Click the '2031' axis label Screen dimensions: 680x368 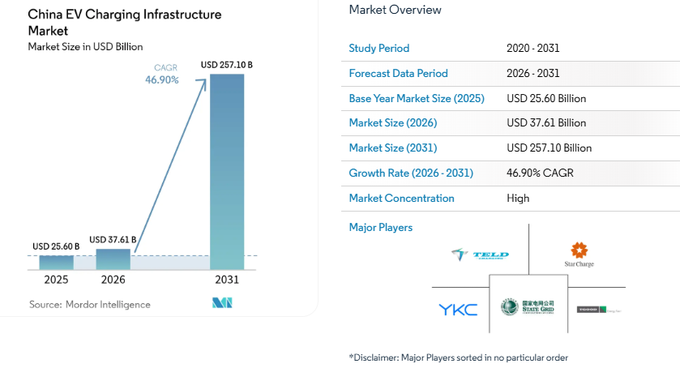[227, 280]
